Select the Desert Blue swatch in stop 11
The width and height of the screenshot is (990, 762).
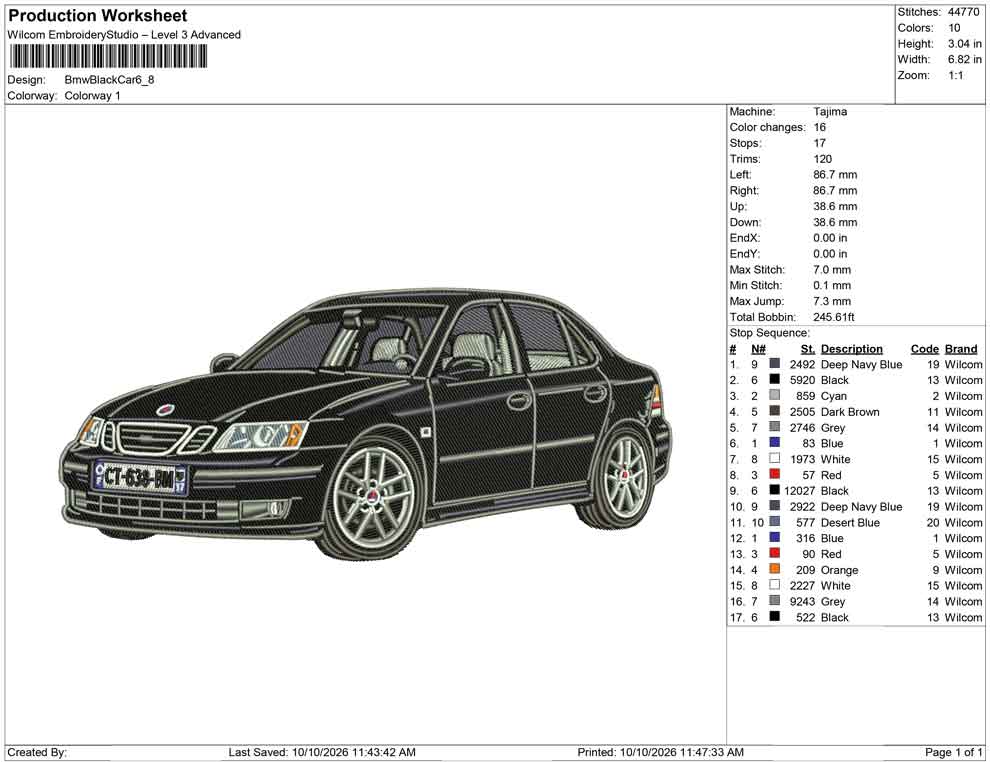774,521
